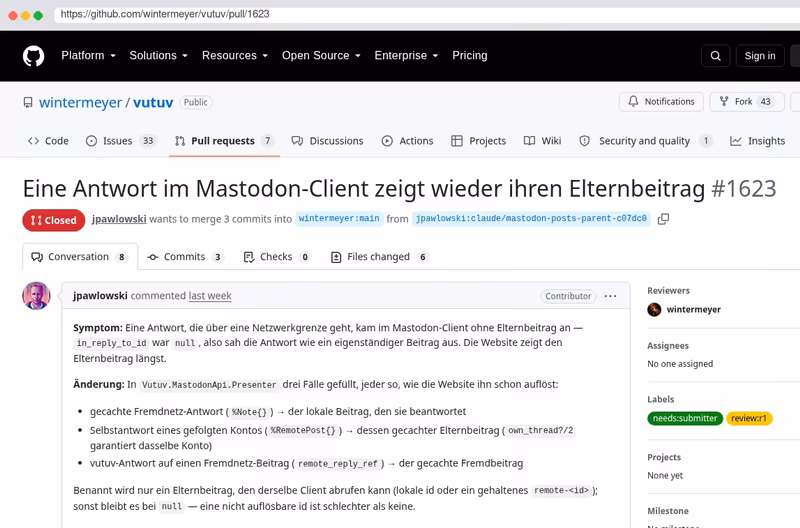
Task: Open the Insights tab
Action: tap(758, 141)
